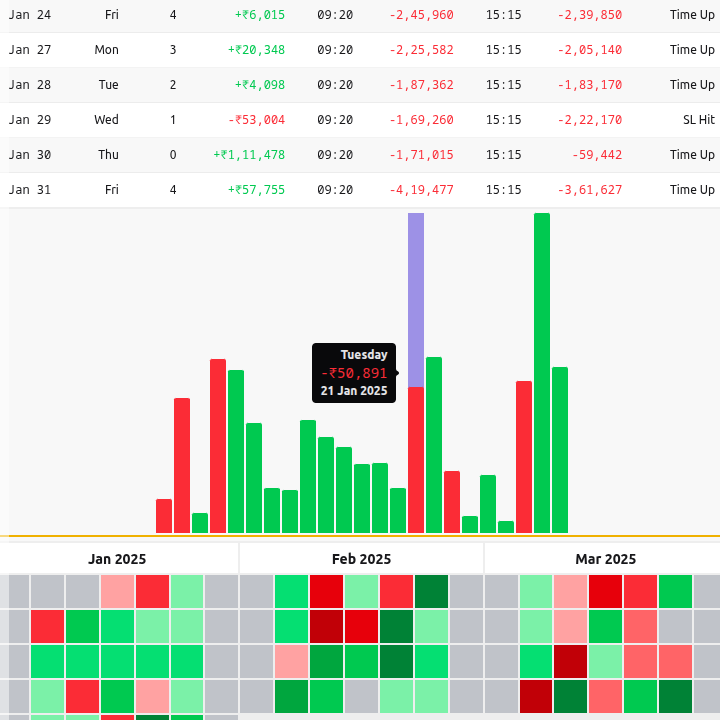The height and width of the screenshot is (720, 720).
Task: Click the rightmost green bar in chart
Action: (560, 450)
